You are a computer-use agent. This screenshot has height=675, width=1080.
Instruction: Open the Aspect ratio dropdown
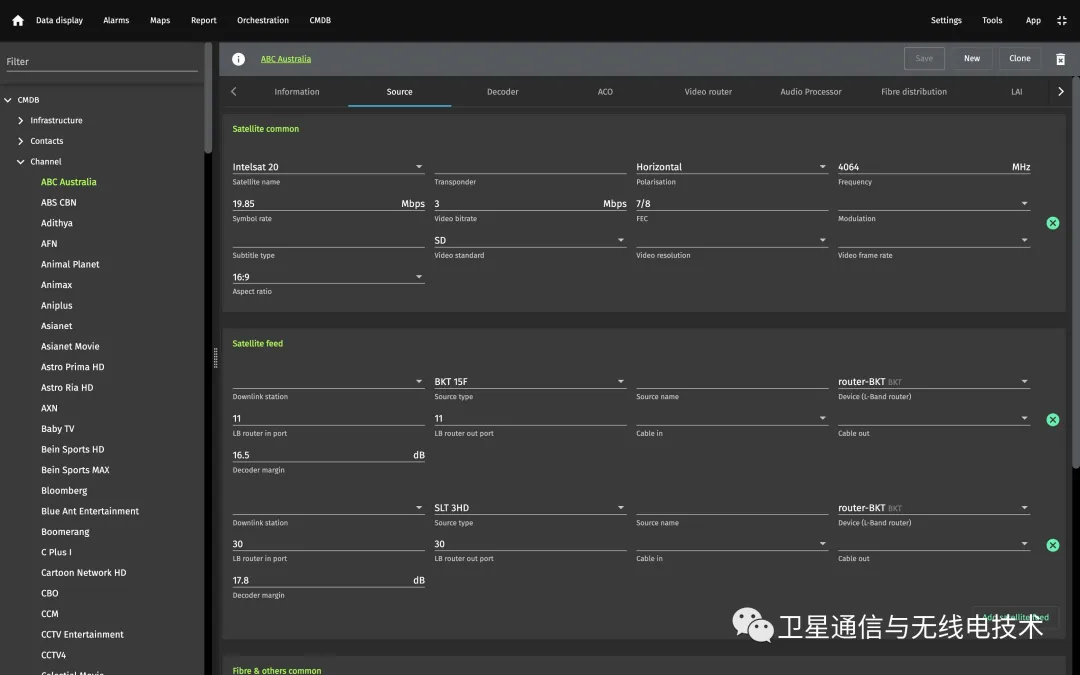pyautogui.click(x=328, y=277)
